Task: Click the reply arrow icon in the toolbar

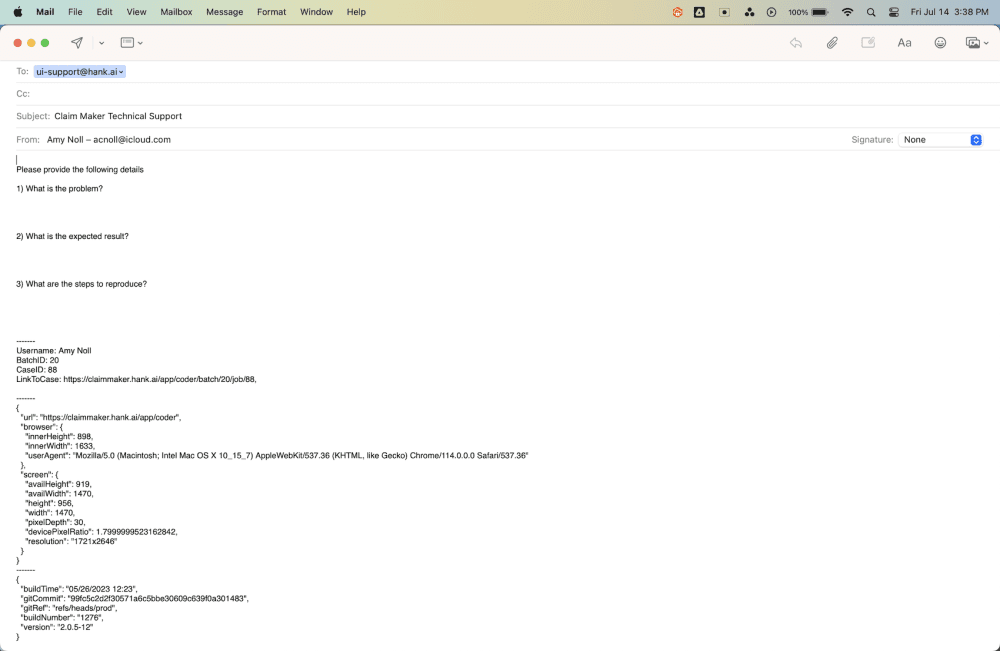Action: pyautogui.click(x=795, y=43)
